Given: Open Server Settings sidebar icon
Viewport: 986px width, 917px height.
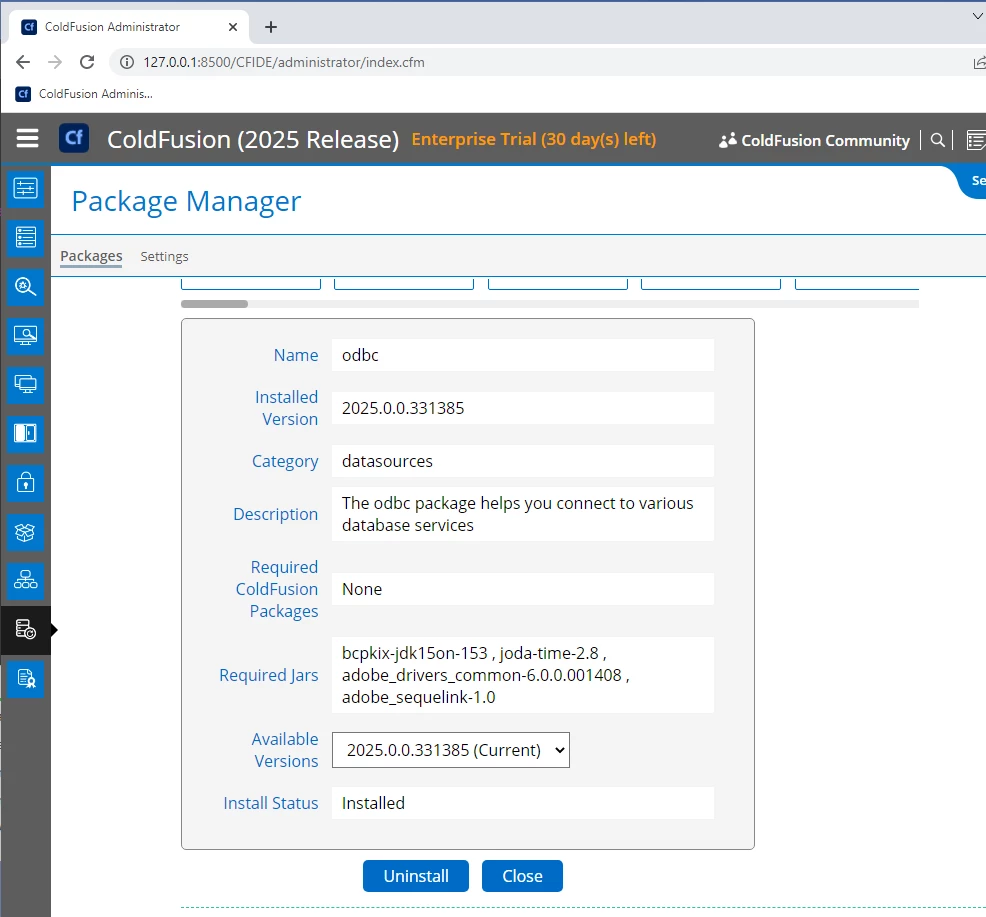Looking at the screenshot, I should pyautogui.click(x=25, y=188).
